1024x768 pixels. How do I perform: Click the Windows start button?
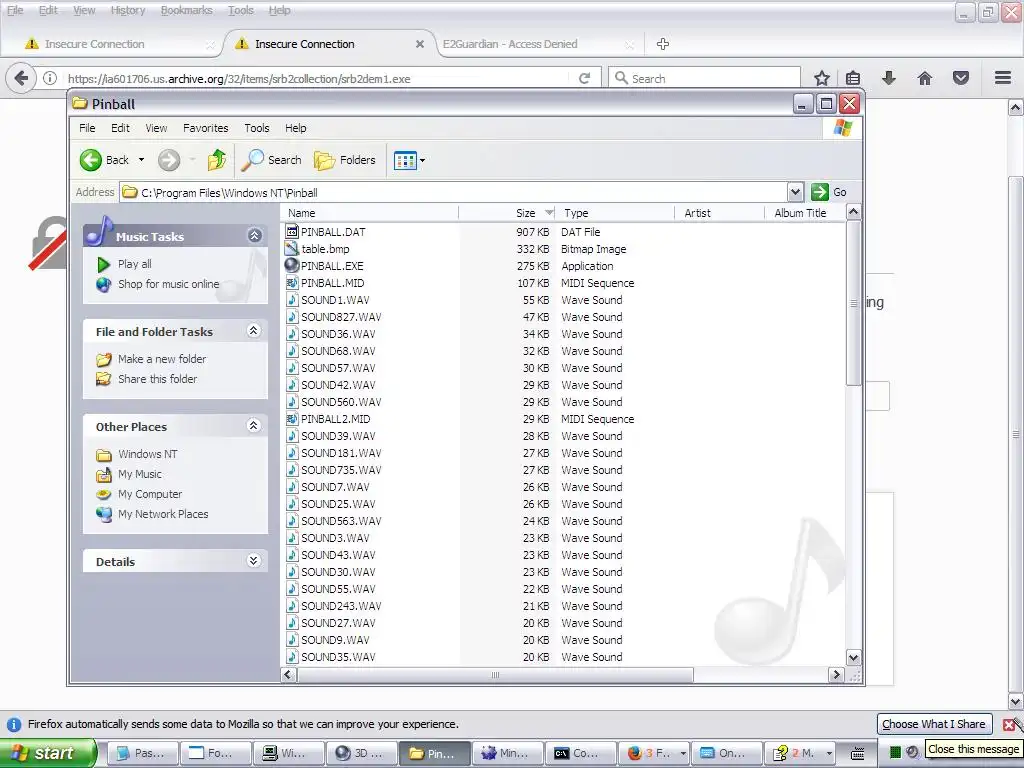(x=48, y=753)
